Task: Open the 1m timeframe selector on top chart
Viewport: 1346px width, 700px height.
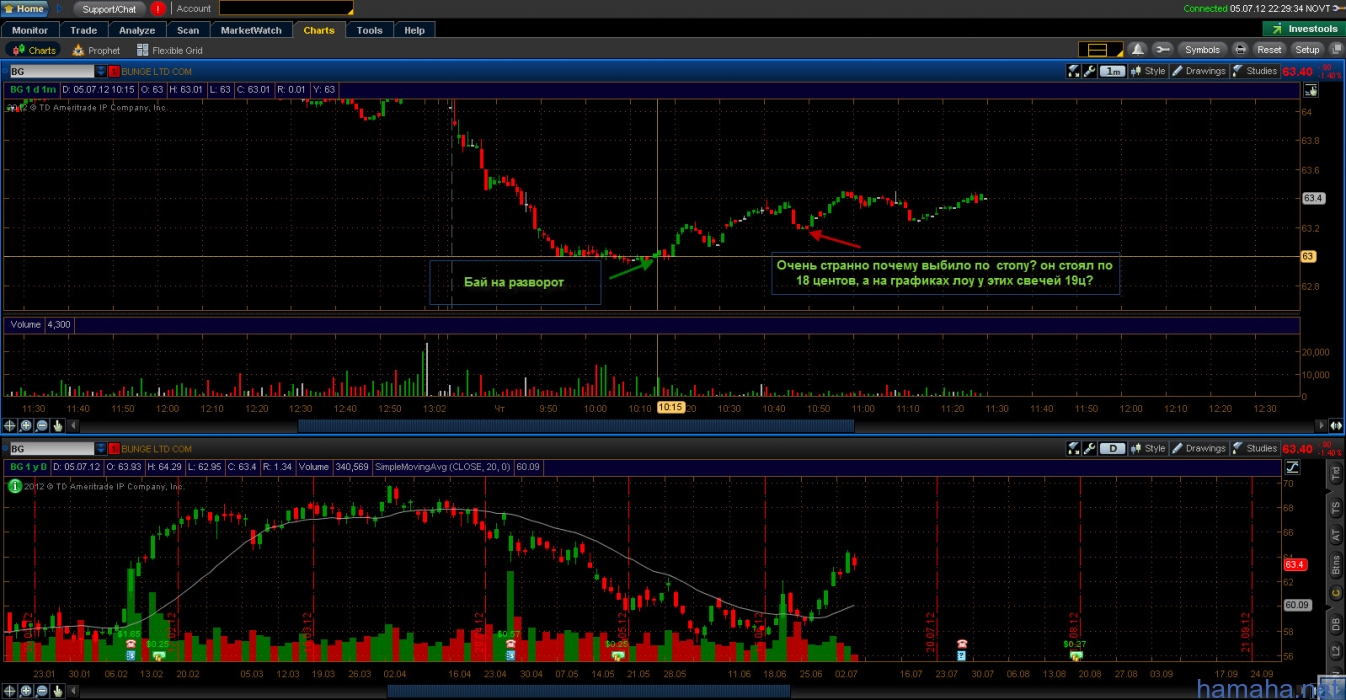Action: tap(1112, 71)
